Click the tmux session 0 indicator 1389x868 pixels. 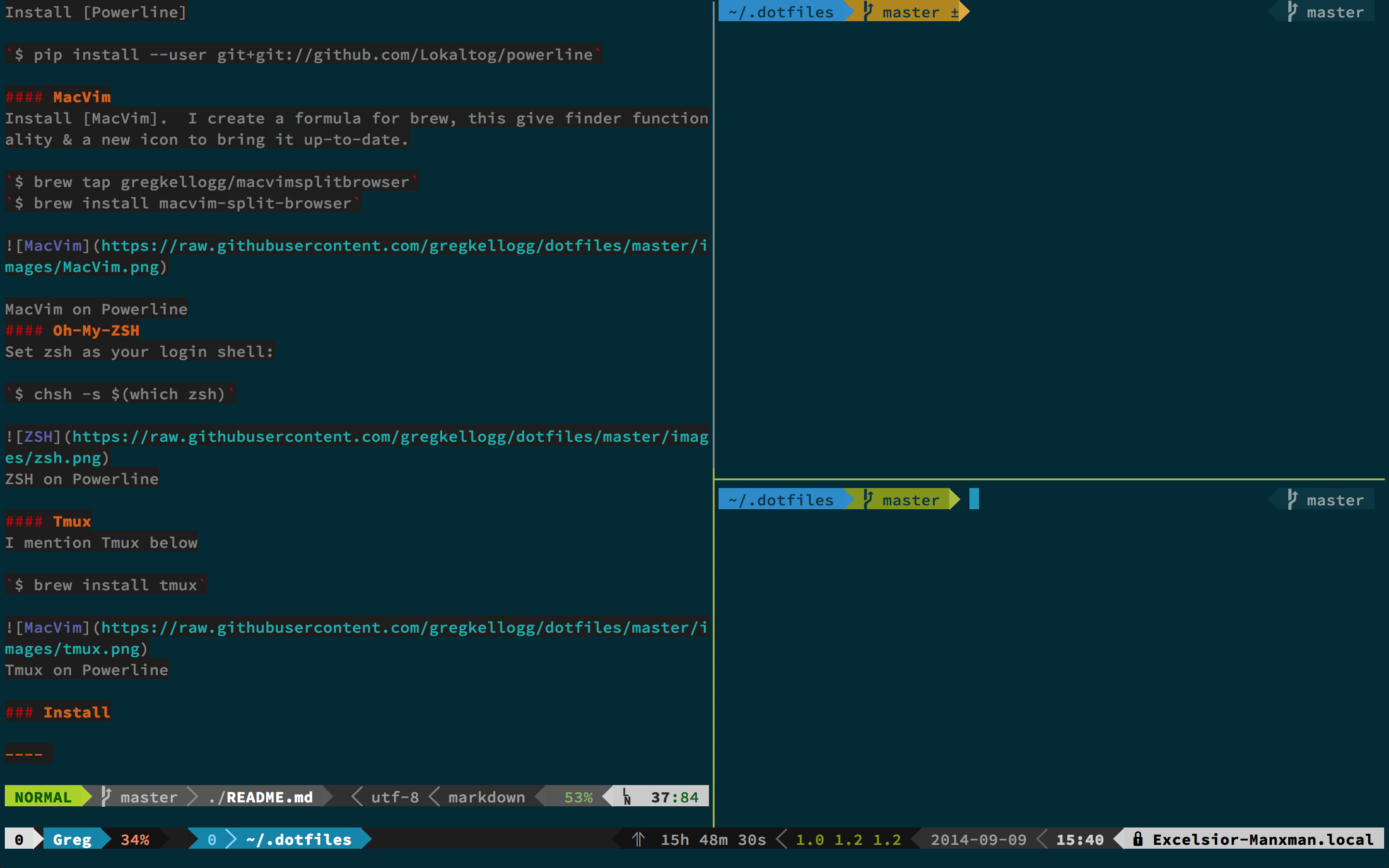coord(19,839)
